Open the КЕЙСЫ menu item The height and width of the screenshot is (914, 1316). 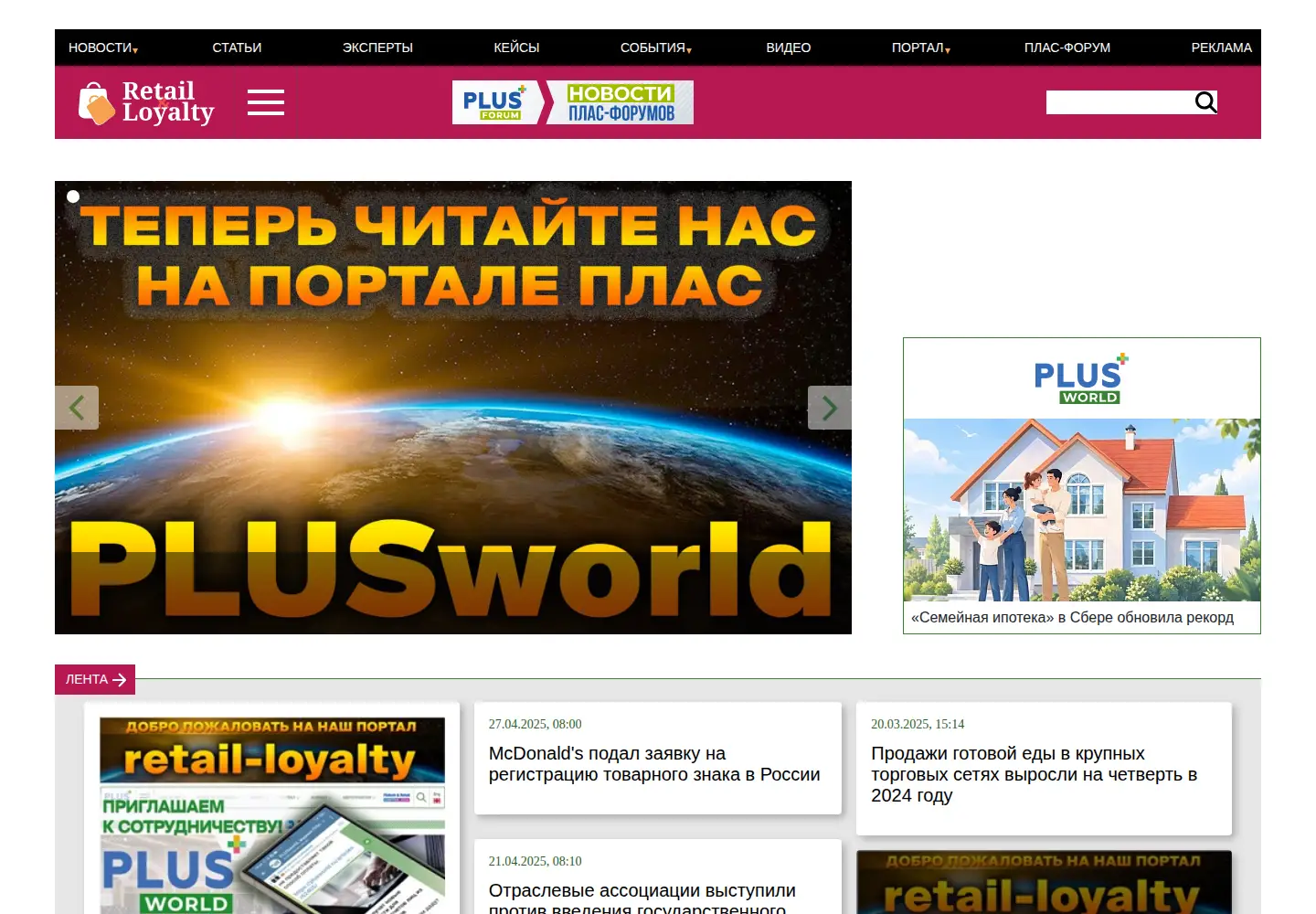click(x=516, y=48)
